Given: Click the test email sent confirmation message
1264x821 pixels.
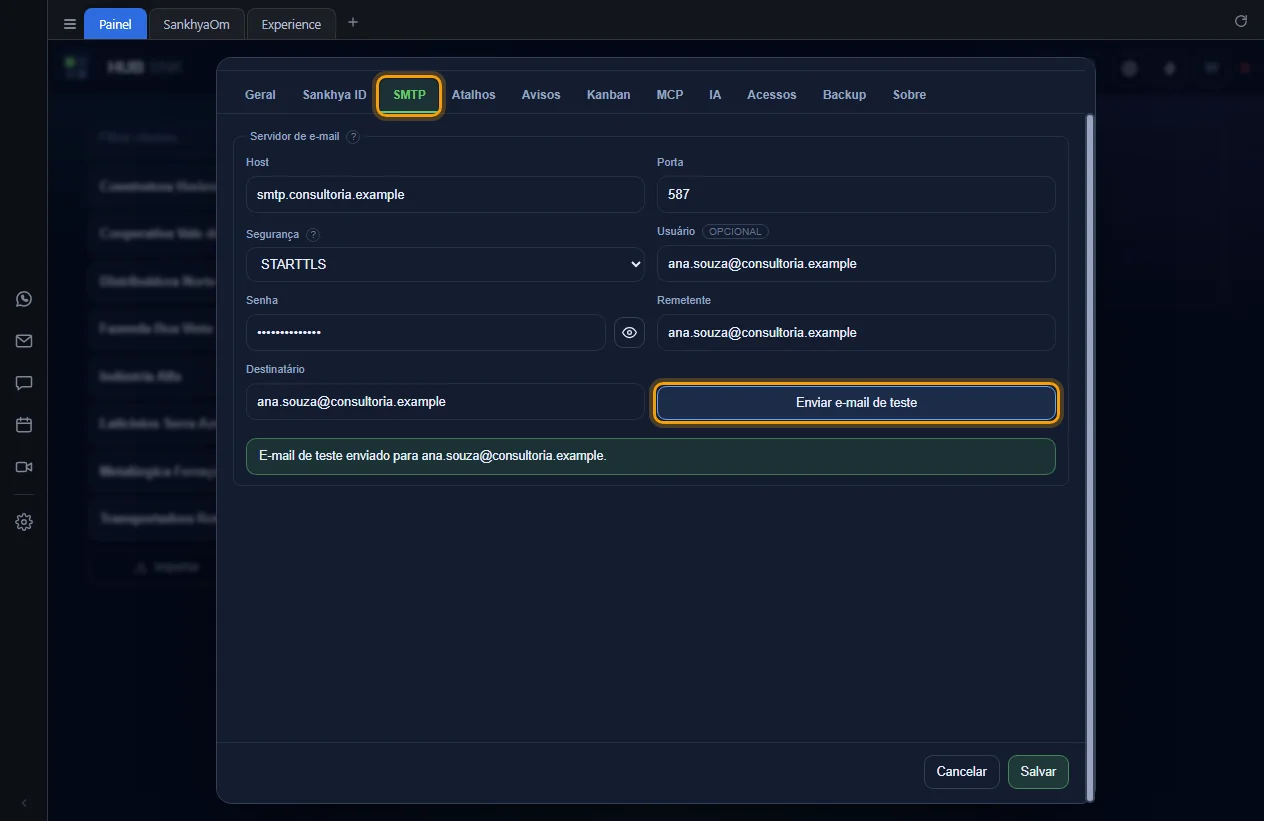Looking at the screenshot, I should [651, 456].
